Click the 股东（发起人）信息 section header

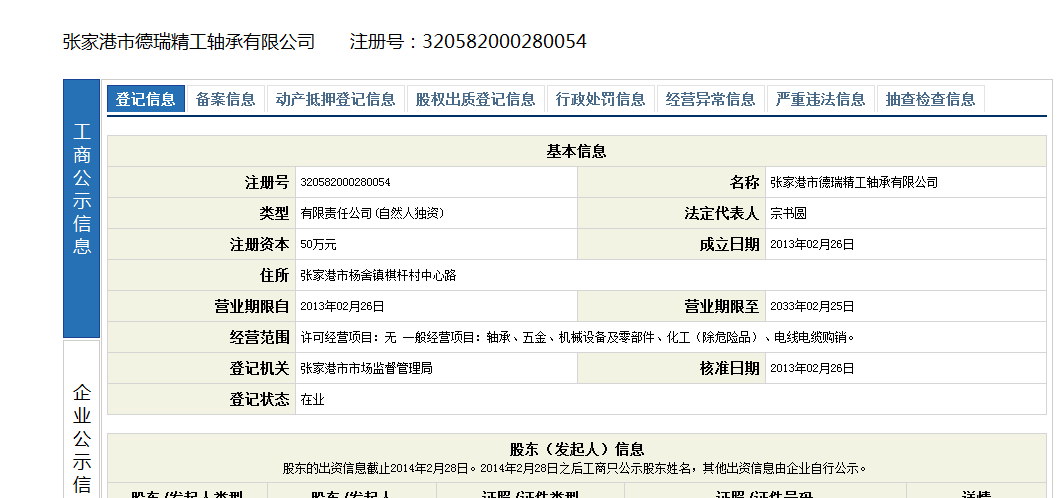pos(576,450)
